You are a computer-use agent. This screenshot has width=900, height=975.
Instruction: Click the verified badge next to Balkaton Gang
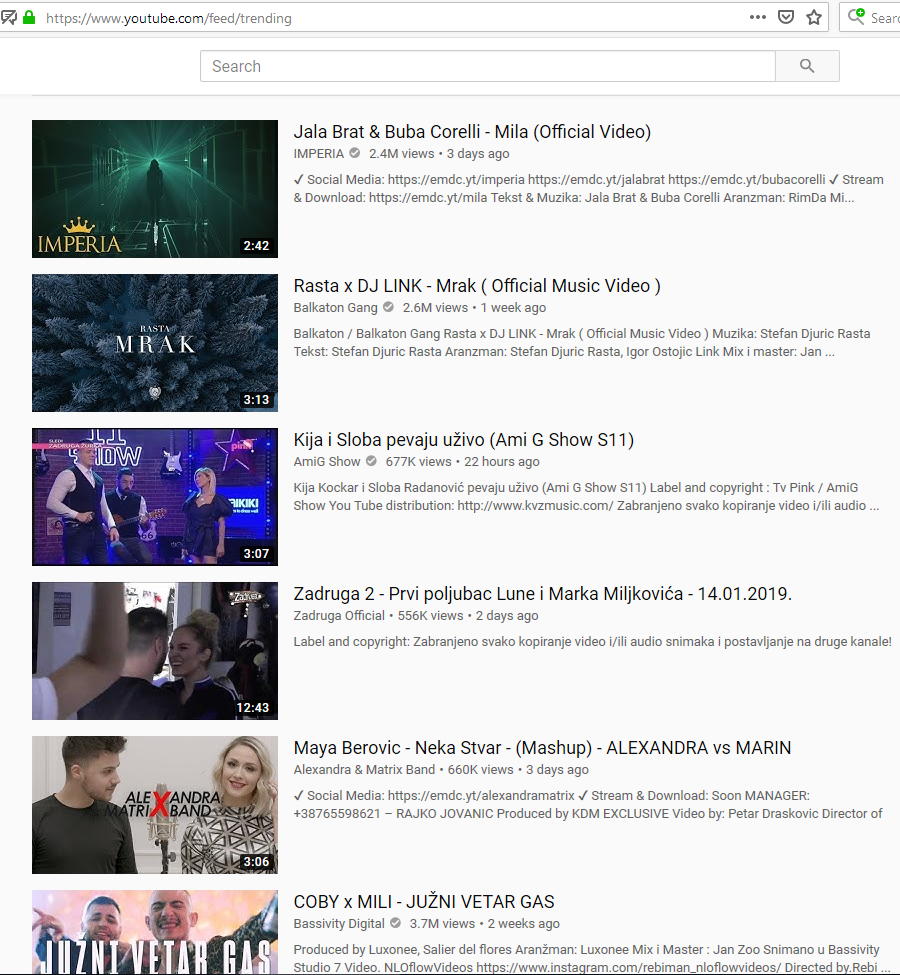388,307
